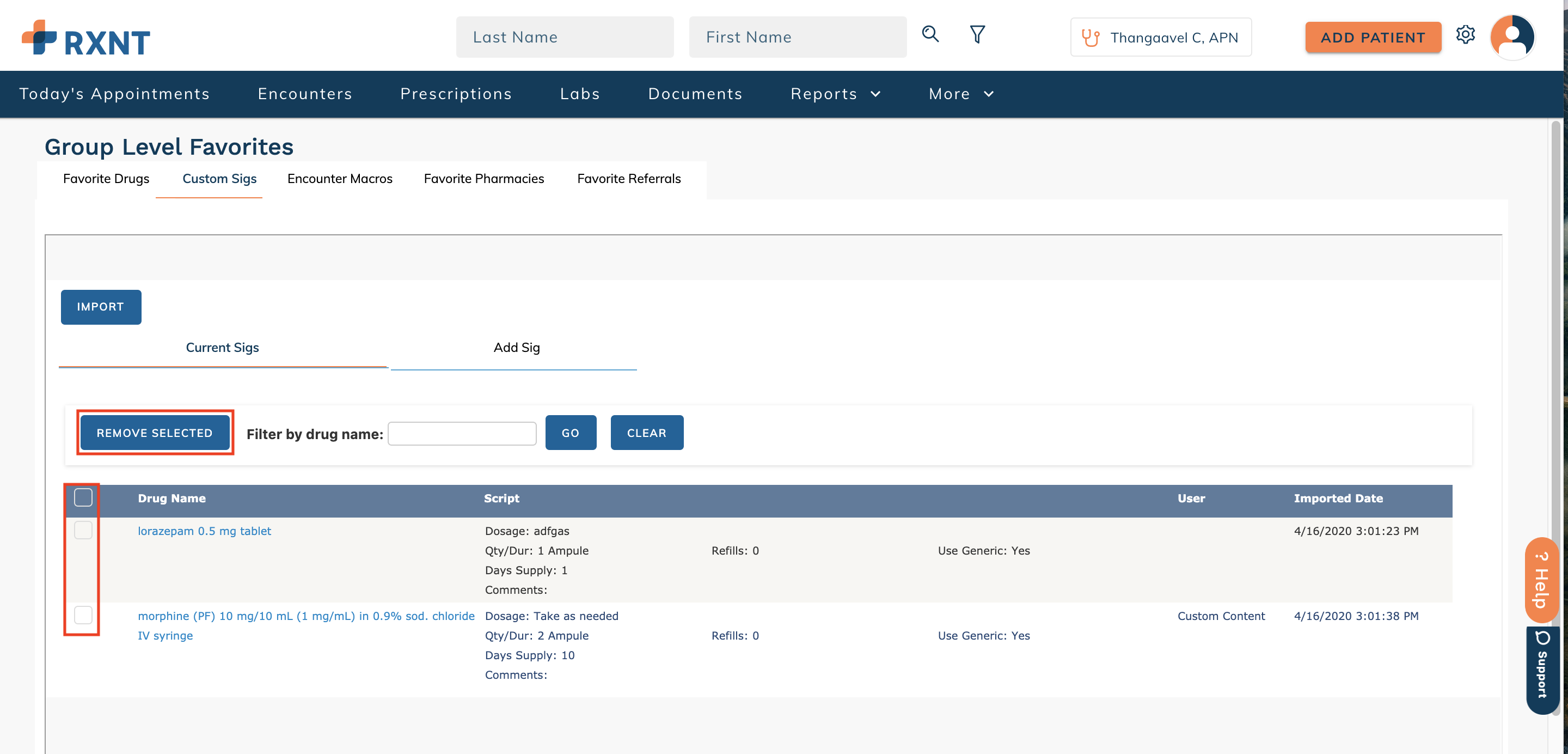1568x754 pixels.
Task: Click the RXNT logo
Action: pyautogui.click(x=86, y=38)
